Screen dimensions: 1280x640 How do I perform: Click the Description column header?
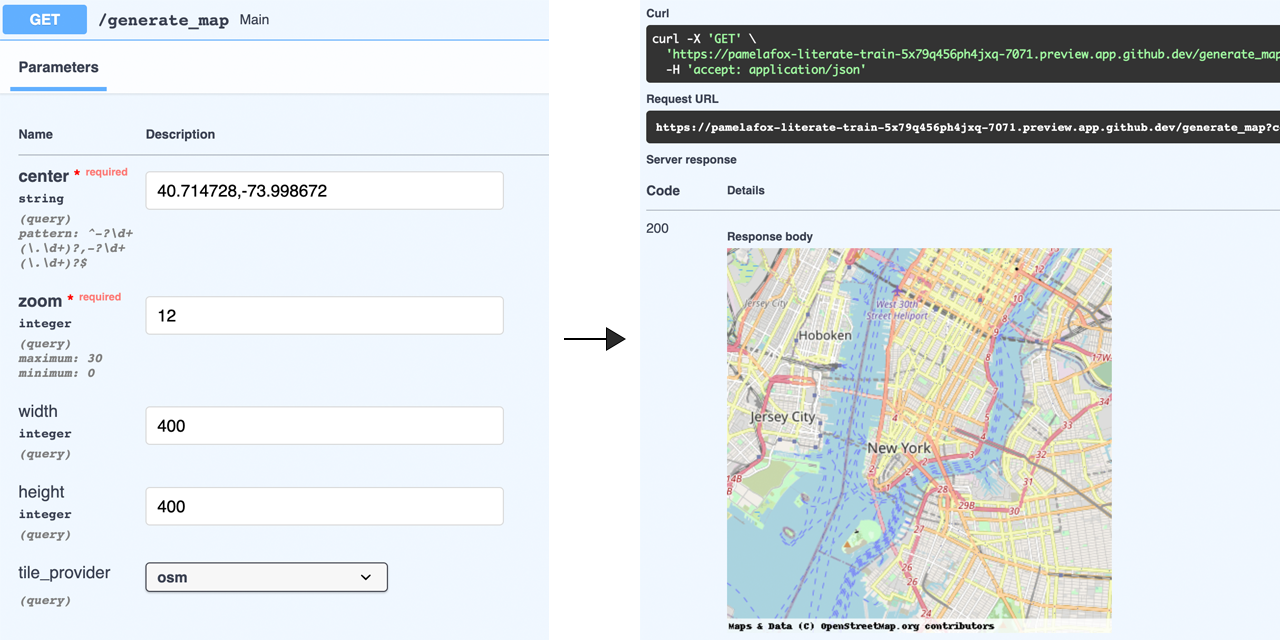pyautogui.click(x=180, y=134)
